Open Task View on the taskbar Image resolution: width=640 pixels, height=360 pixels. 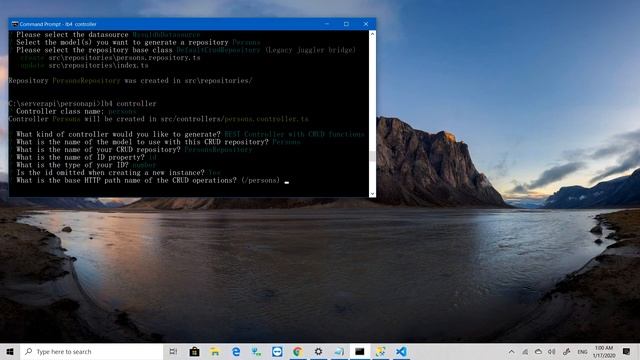173,351
